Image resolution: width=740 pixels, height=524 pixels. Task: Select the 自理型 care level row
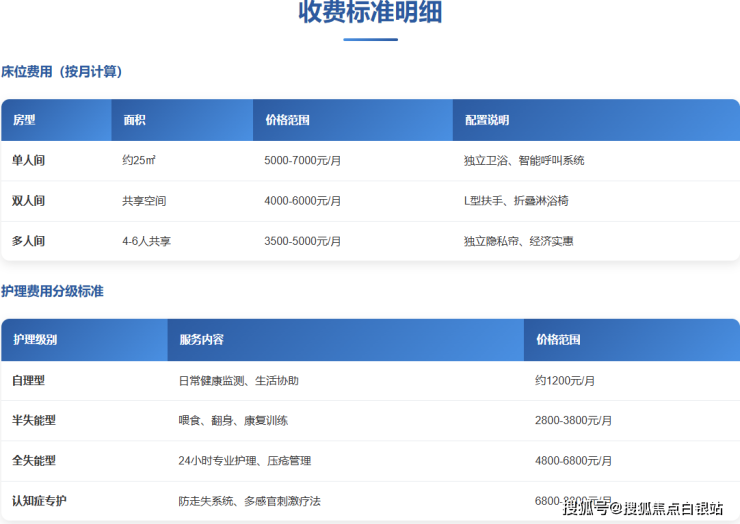[28, 381]
